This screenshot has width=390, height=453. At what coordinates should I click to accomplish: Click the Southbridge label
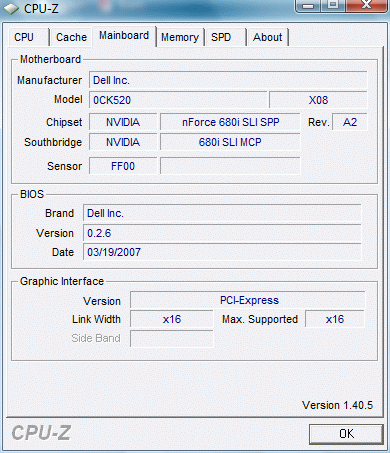point(53,142)
